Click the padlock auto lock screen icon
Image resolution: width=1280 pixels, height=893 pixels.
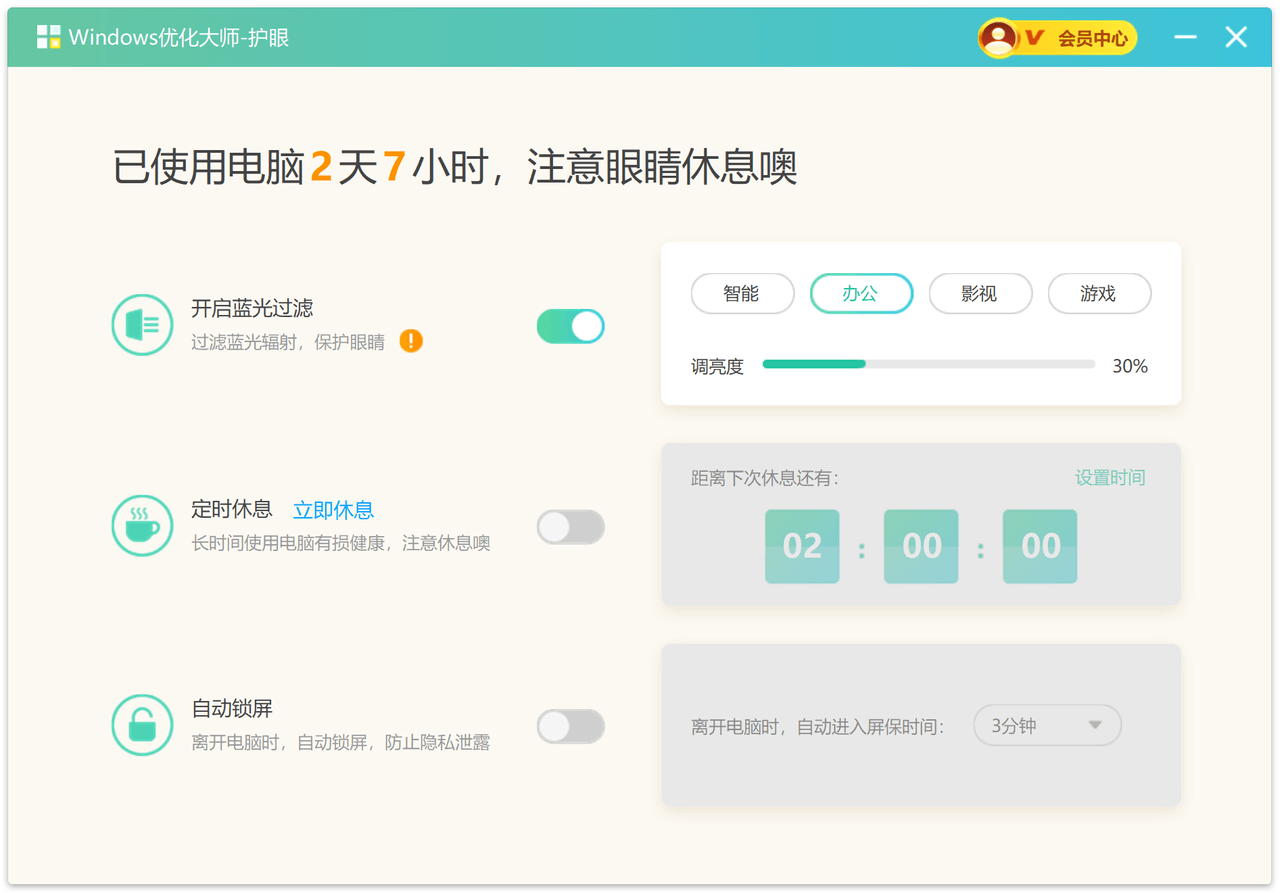click(142, 725)
